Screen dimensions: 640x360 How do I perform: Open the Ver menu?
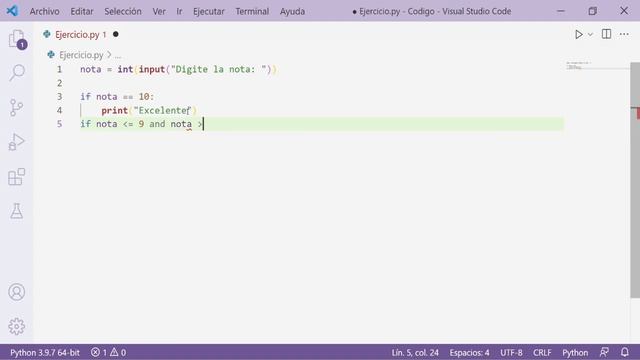pos(159,11)
